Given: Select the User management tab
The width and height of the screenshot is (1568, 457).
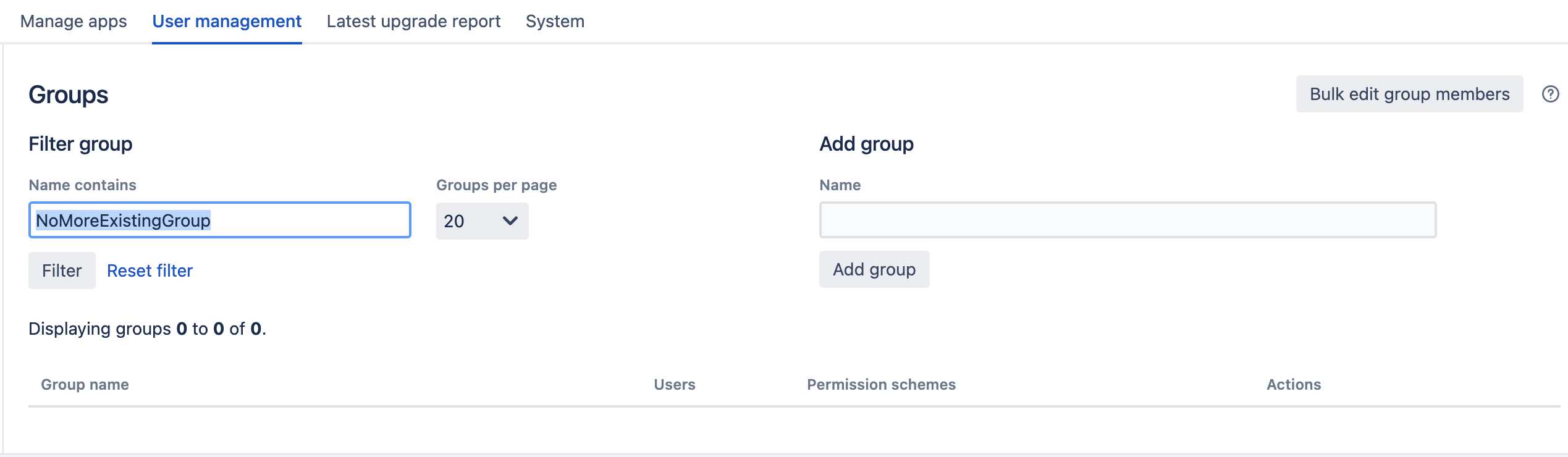Looking at the screenshot, I should 227,21.
